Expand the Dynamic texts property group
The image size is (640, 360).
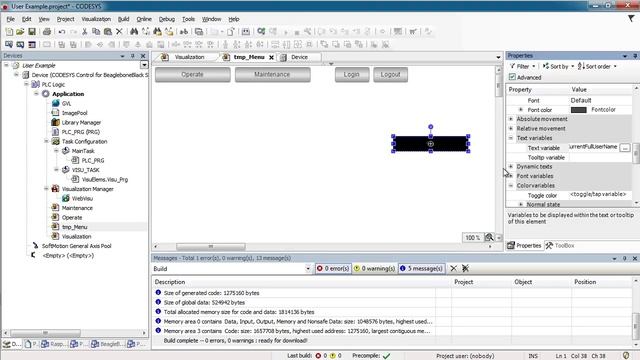[x=511, y=167]
